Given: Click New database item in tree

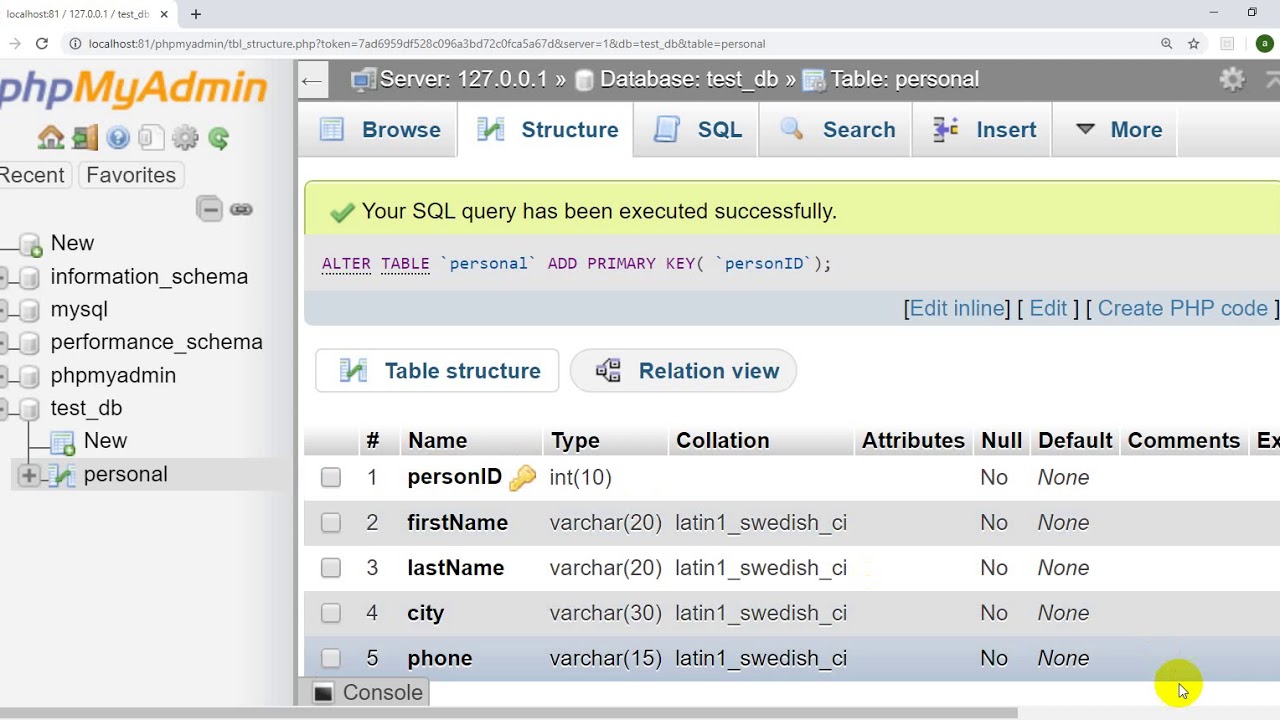Looking at the screenshot, I should coord(72,243).
